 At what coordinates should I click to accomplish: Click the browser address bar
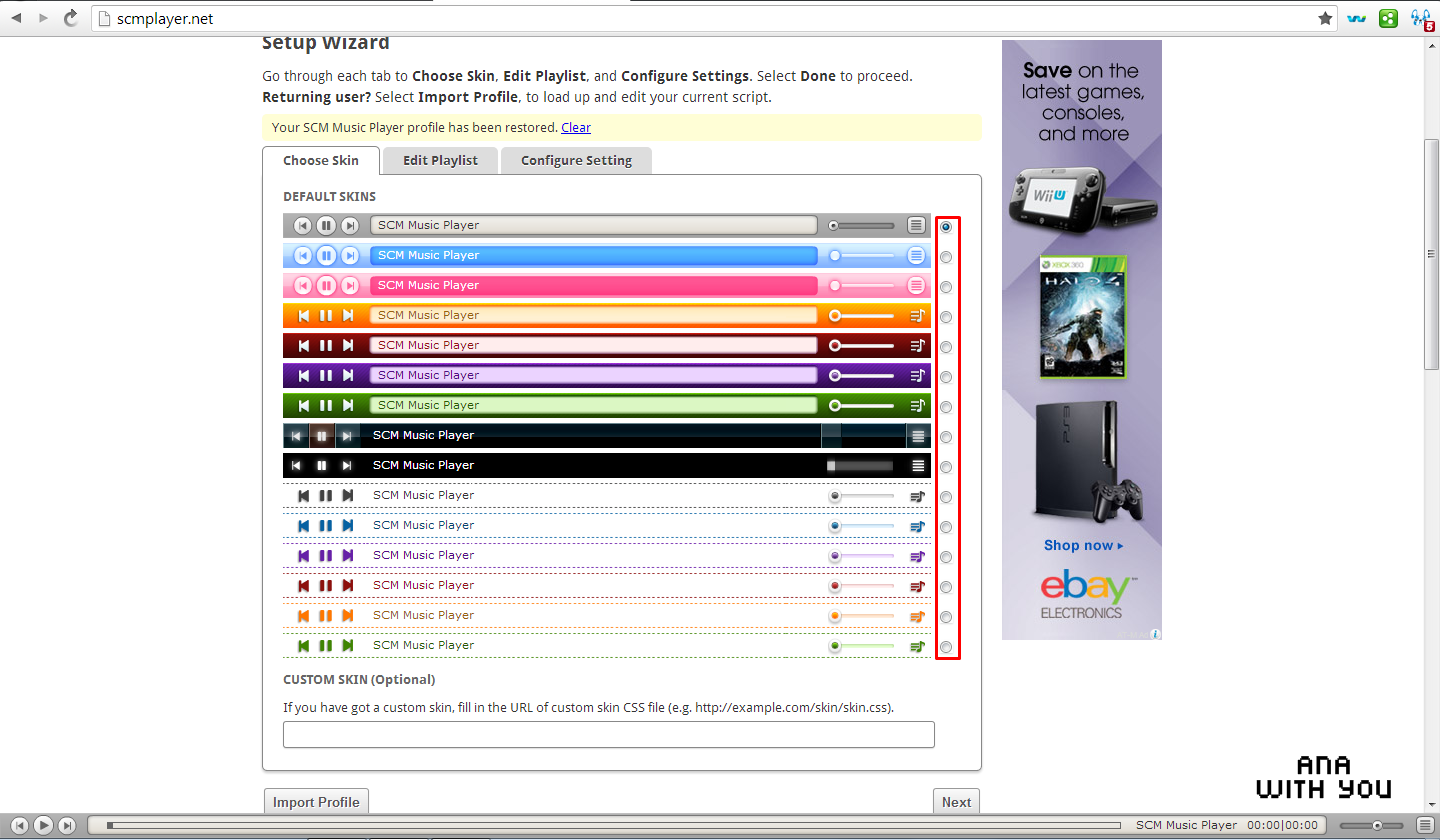tap(715, 18)
